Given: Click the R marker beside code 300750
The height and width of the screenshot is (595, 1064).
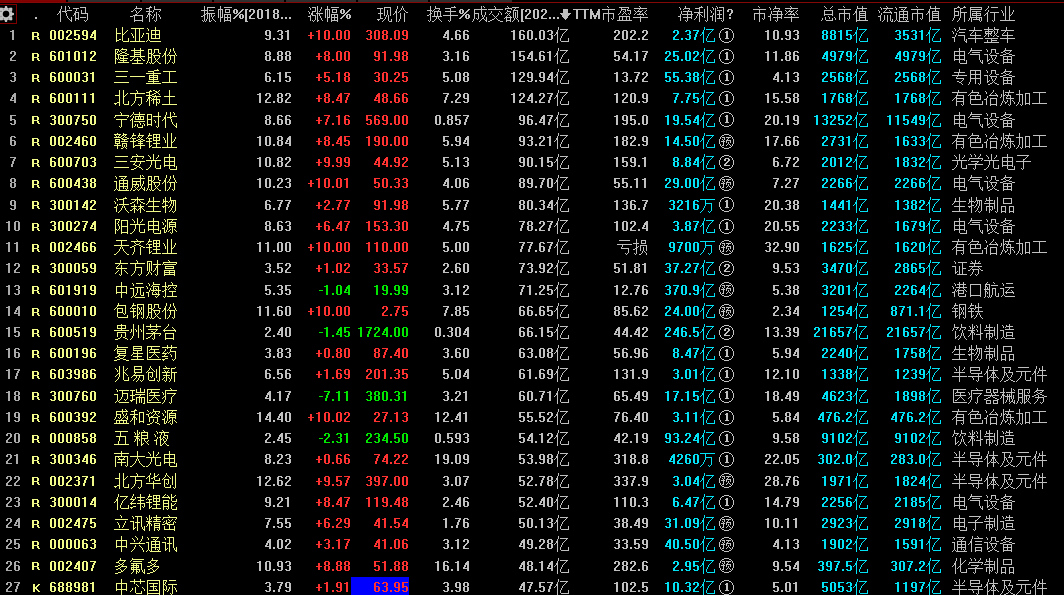Looking at the screenshot, I should pos(35,121).
